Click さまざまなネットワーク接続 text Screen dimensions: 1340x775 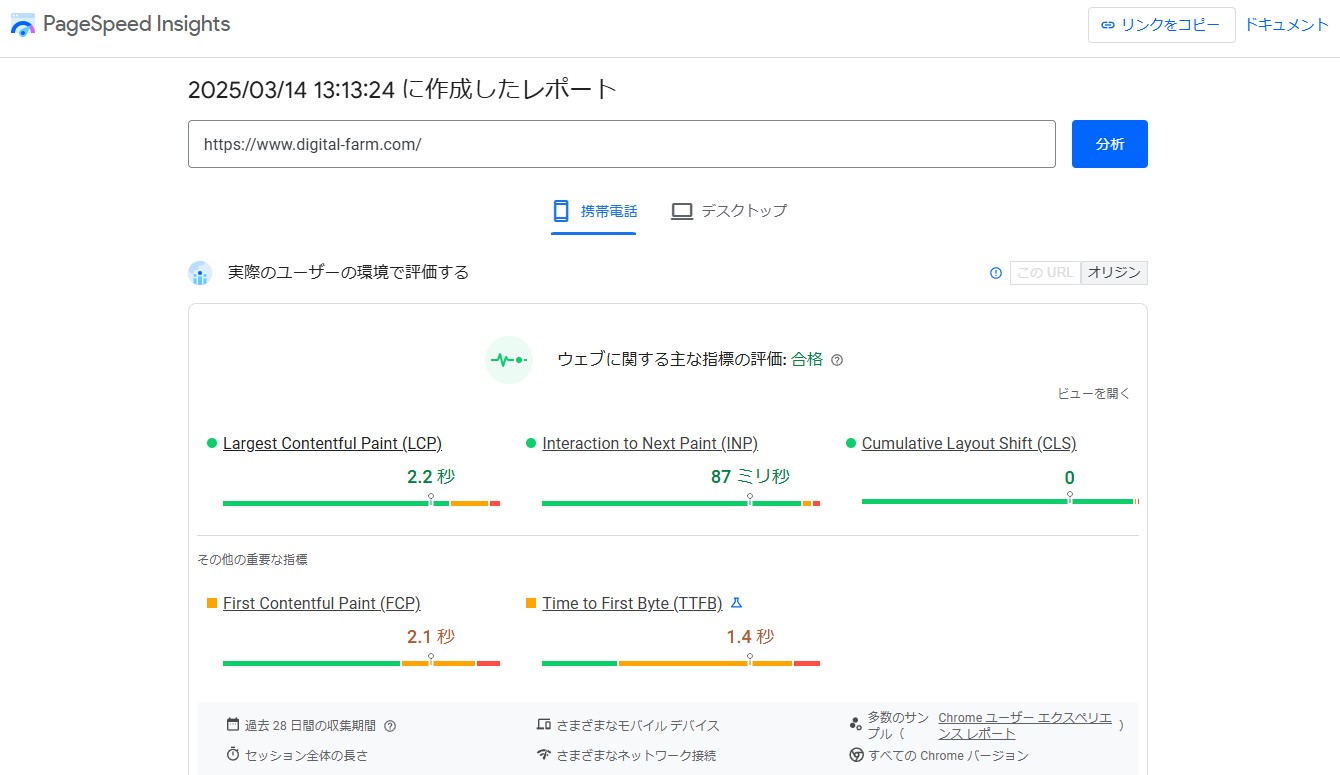click(636, 756)
